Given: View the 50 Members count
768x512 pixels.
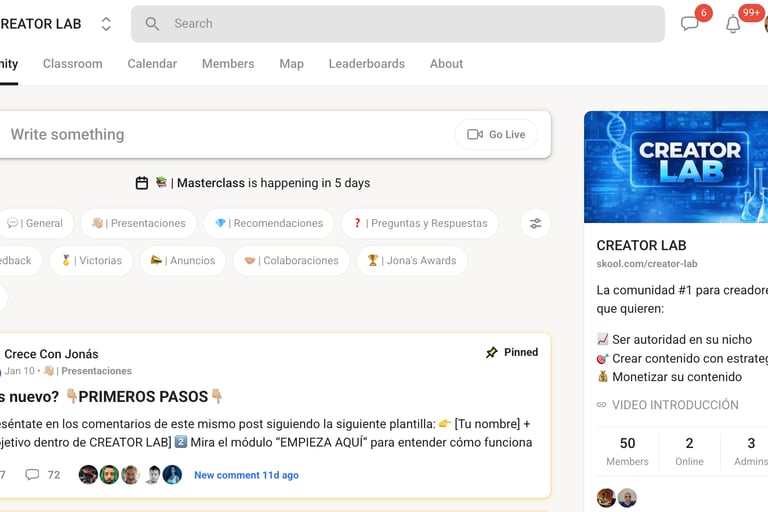Looking at the screenshot, I should (627, 451).
